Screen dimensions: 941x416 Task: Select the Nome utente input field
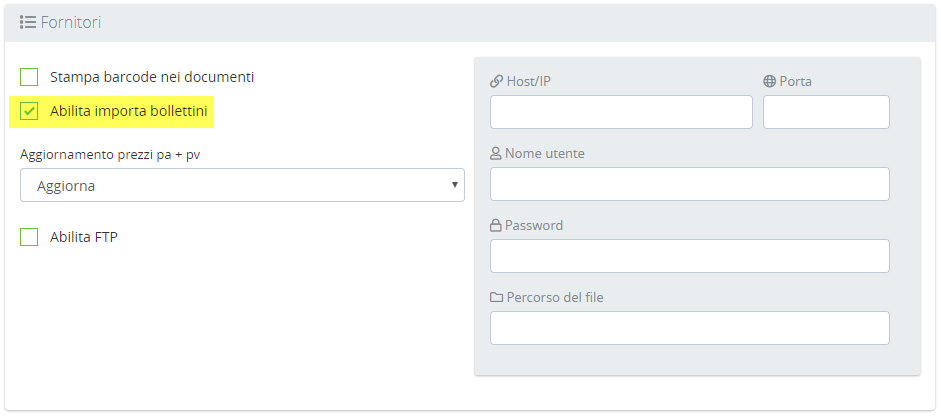[689, 184]
